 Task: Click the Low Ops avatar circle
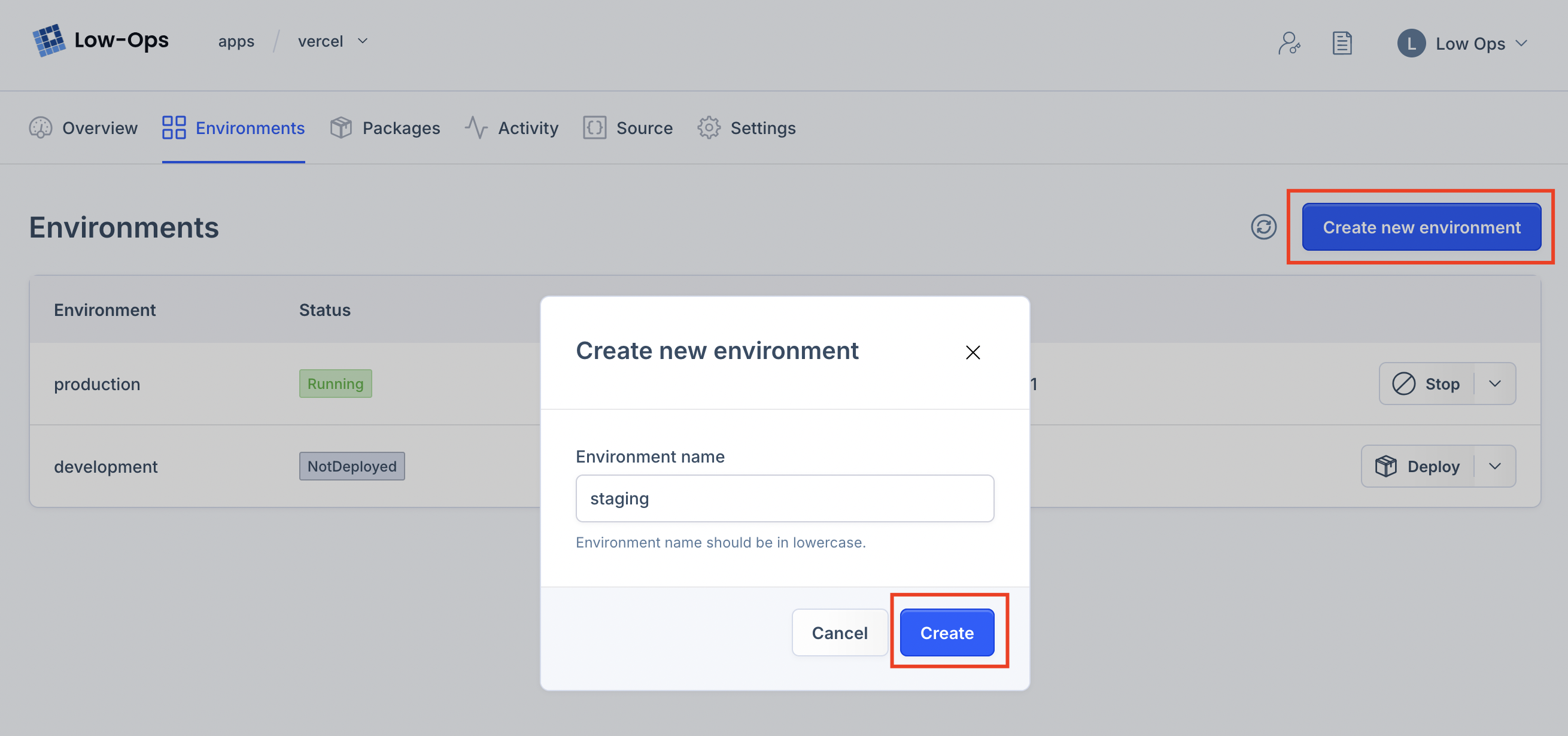pyautogui.click(x=1412, y=43)
